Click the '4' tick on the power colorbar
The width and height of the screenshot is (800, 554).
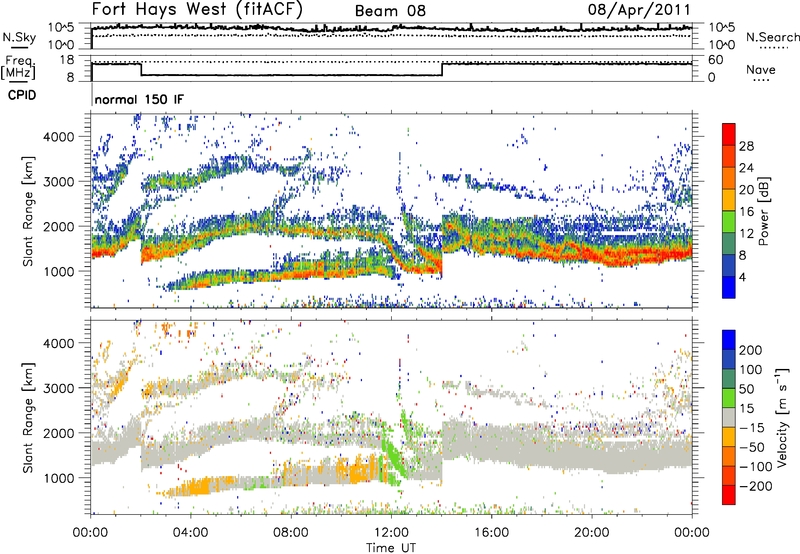coord(742,277)
